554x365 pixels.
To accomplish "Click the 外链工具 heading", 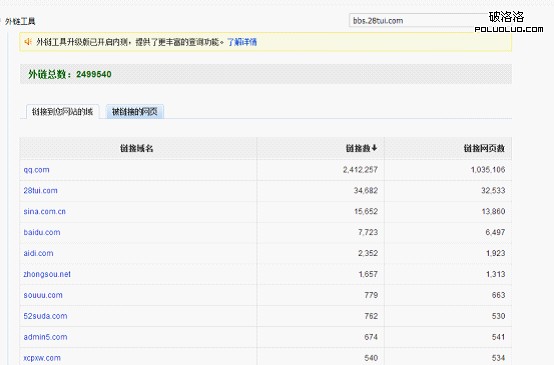I will pyautogui.click(x=20, y=21).
